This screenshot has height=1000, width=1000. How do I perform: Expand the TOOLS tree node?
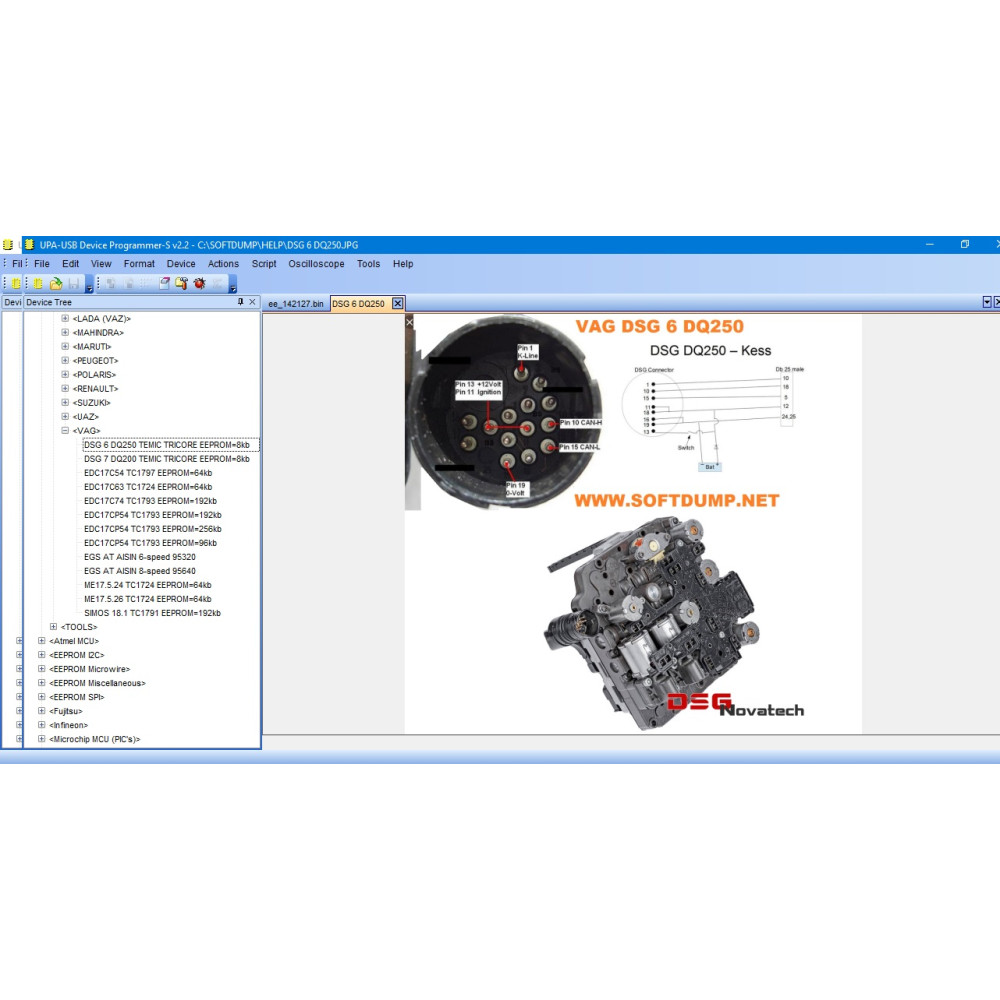tap(54, 627)
